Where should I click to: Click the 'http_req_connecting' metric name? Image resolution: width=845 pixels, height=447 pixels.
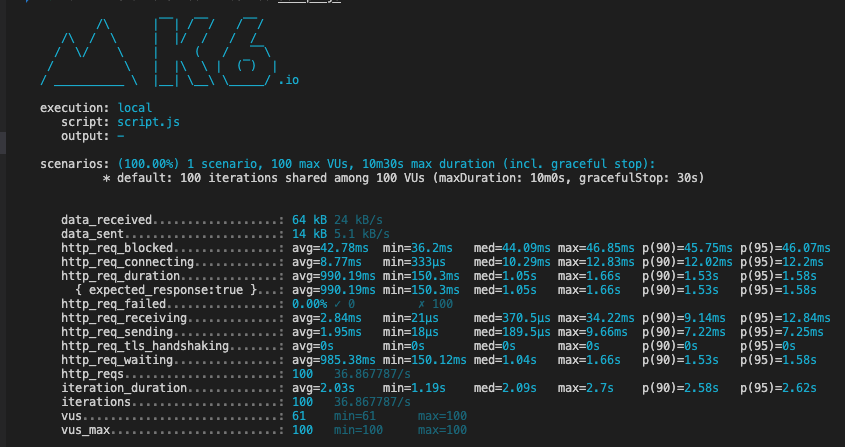coord(127,262)
